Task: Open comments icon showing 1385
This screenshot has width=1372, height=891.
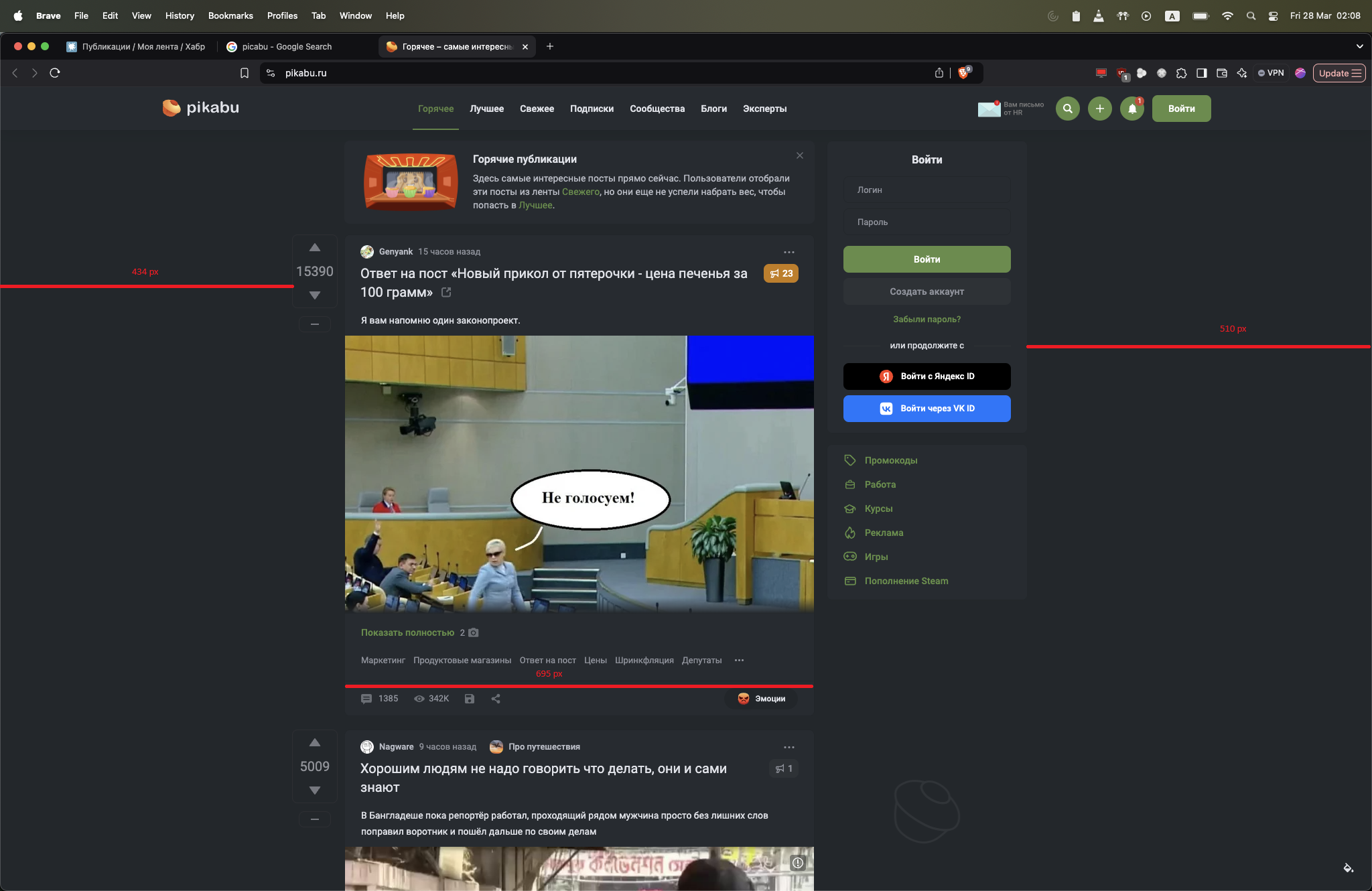Action: point(366,699)
